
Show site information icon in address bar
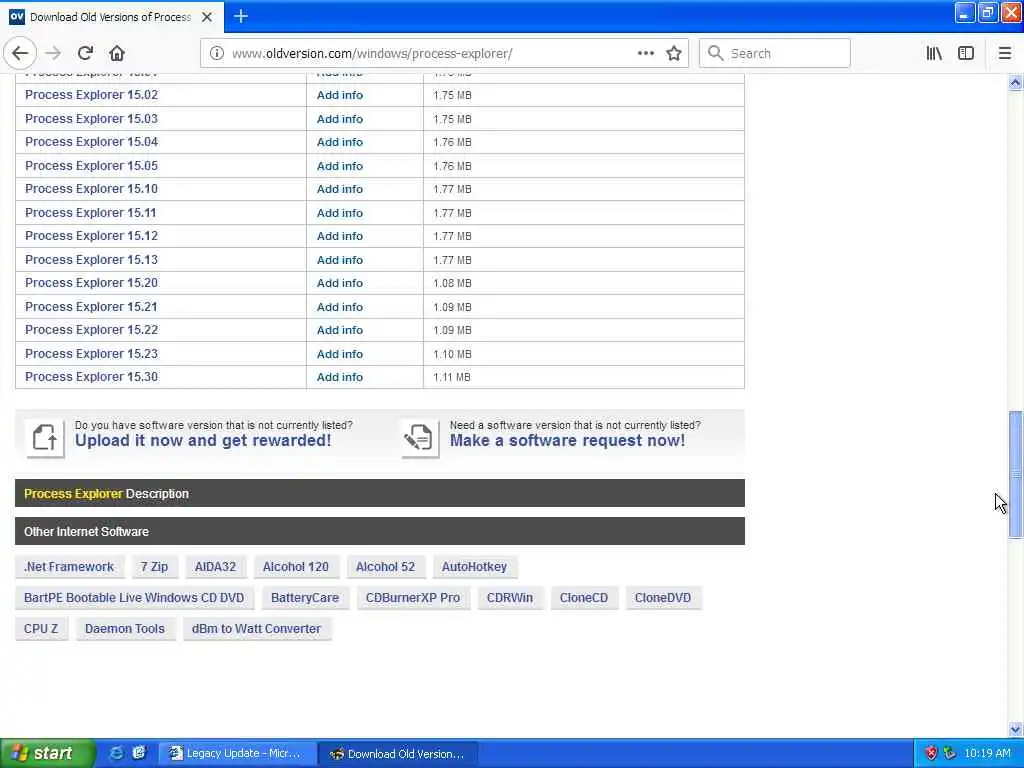pyautogui.click(x=216, y=53)
